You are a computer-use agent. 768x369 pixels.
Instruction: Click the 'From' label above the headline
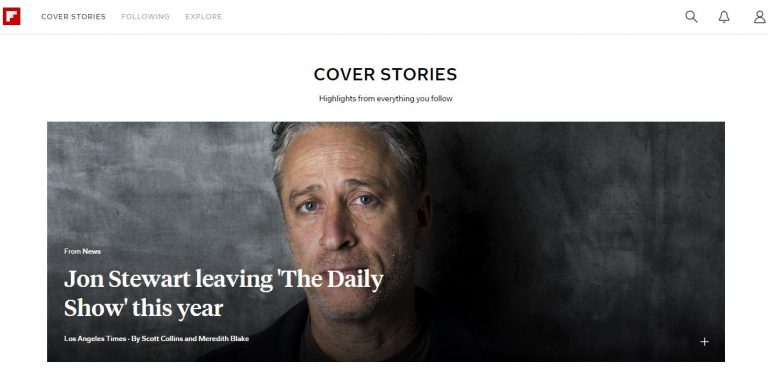tap(72, 251)
